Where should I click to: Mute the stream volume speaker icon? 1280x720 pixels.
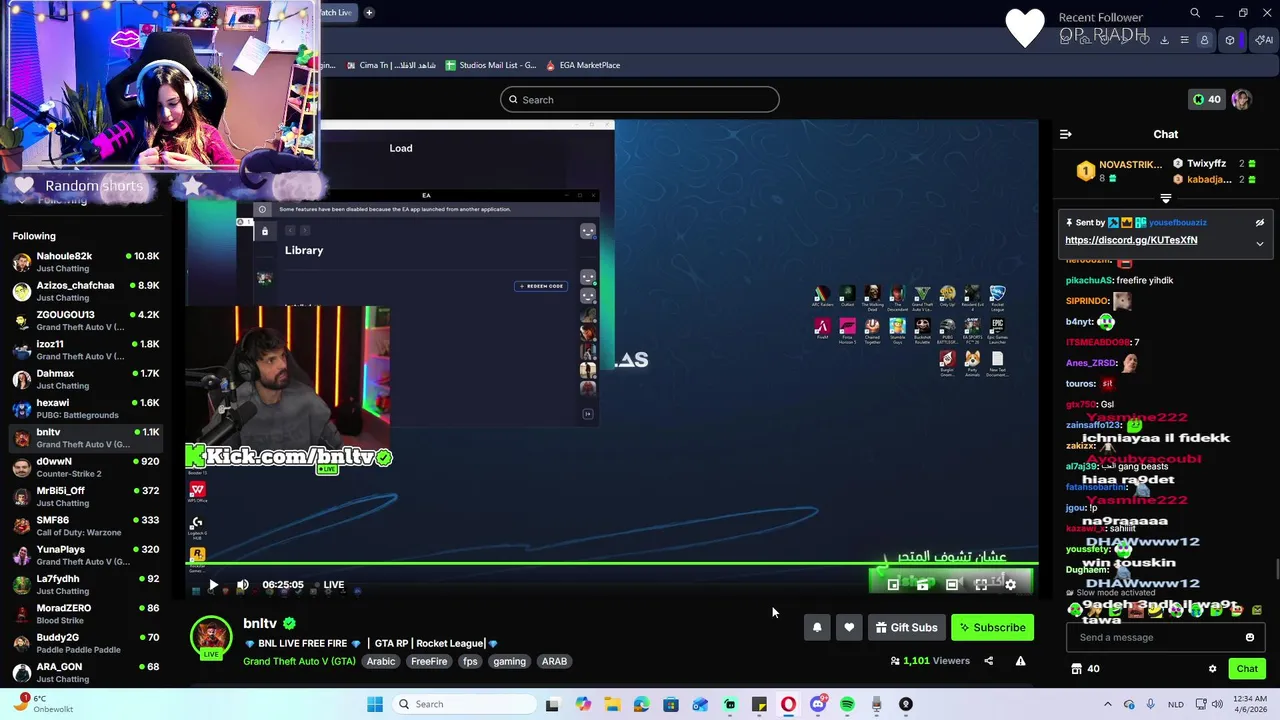pyautogui.click(x=243, y=585)
